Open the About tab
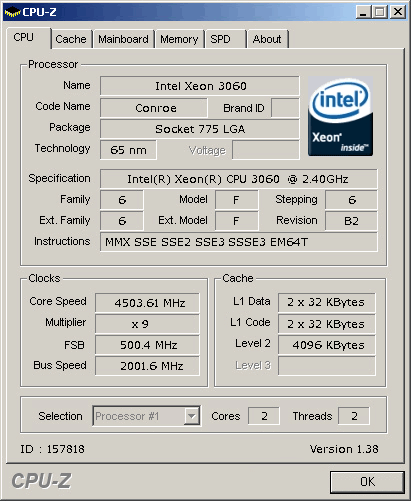 [x=267, y=39]
